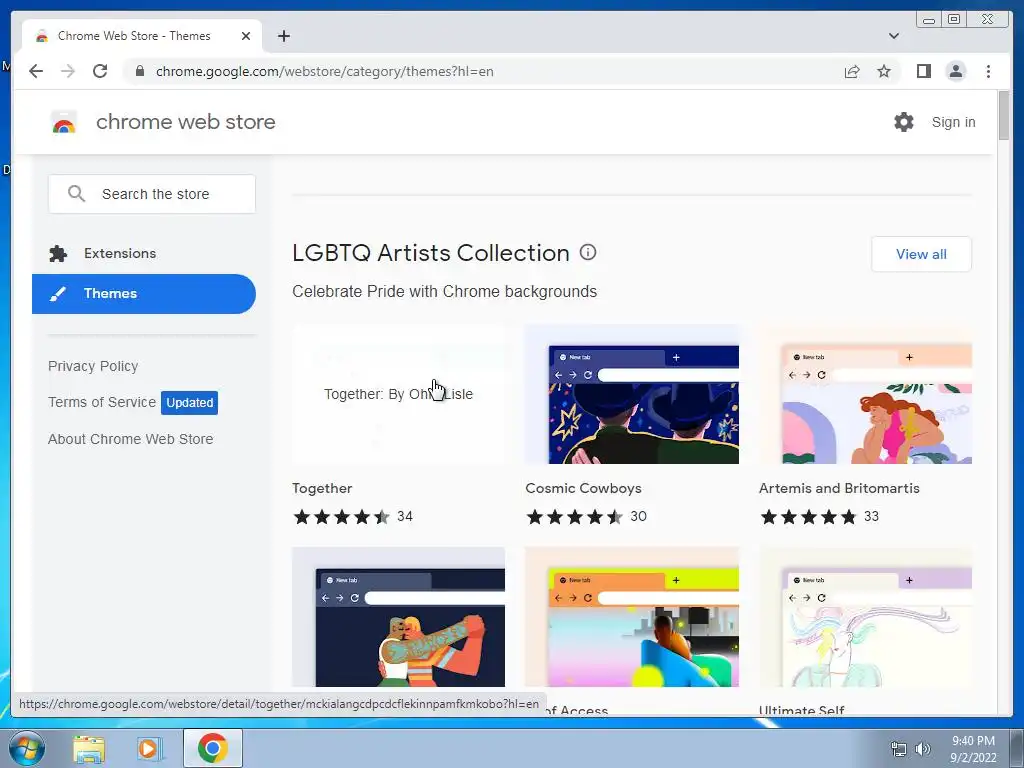
Task: Share this page via the share icon
Action: click(x=852, y=71)
